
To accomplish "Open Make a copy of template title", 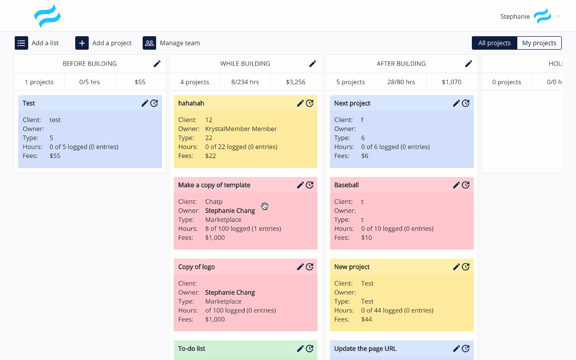I will [x=214, y=185].
